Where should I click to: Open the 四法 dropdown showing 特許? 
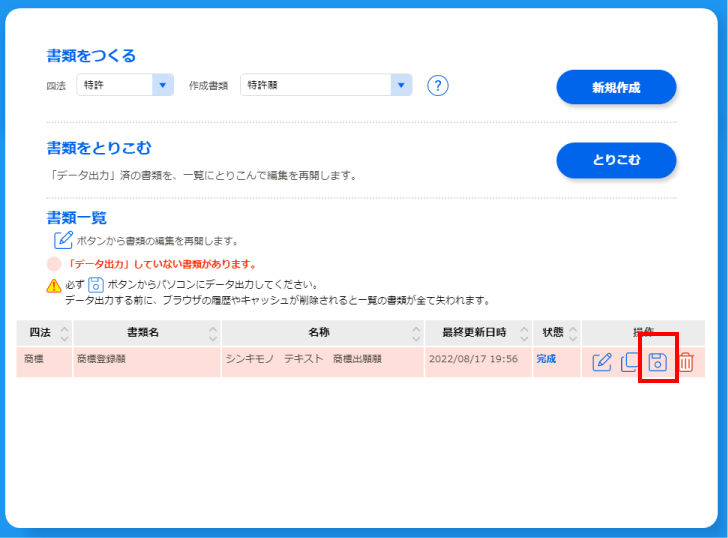(x=125, y=85)
